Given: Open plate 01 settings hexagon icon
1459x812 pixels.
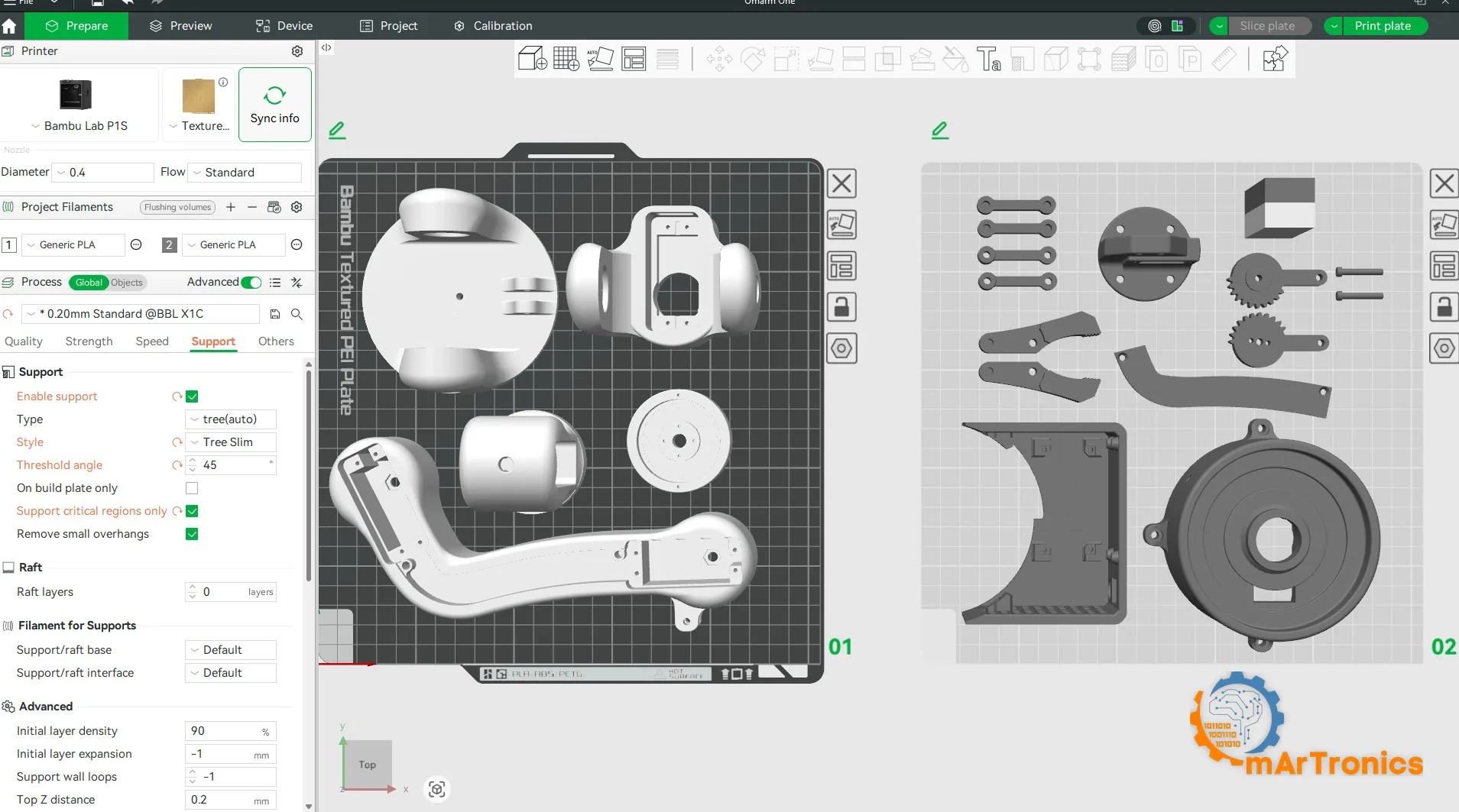Looking at the screenshot, I should [x=841, y=348].
